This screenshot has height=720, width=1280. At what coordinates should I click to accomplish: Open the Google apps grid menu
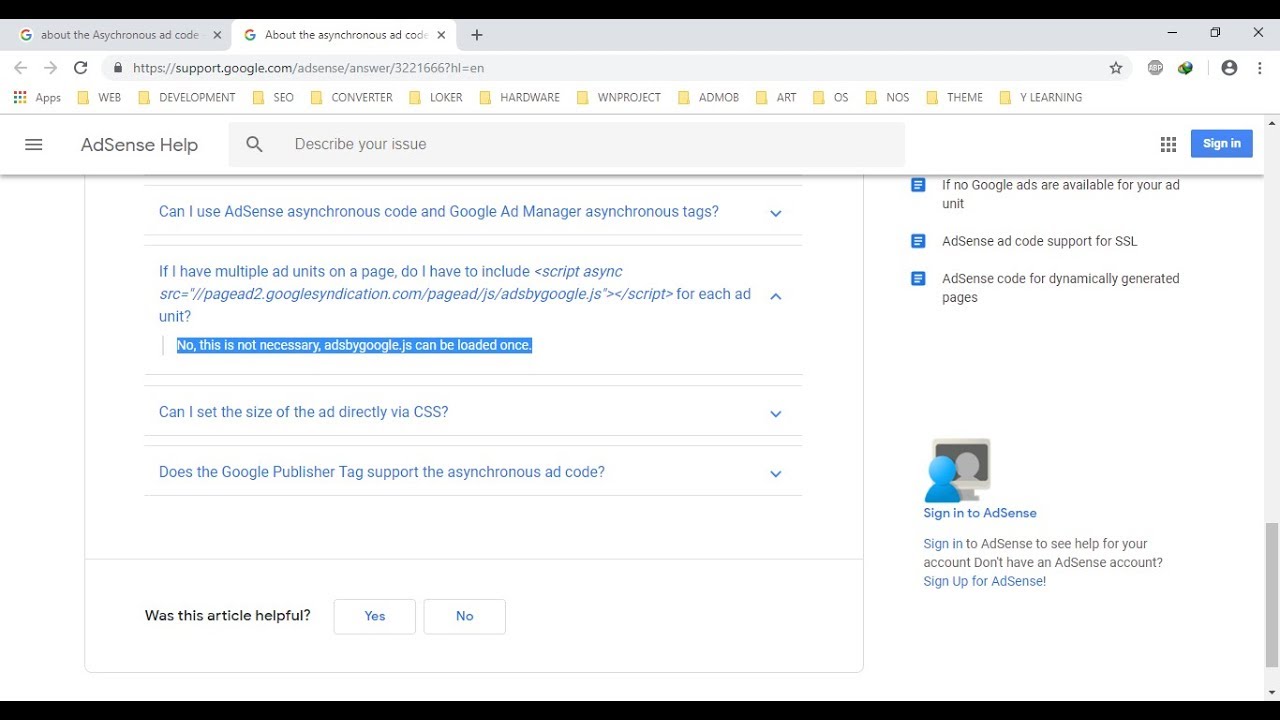1167,143
